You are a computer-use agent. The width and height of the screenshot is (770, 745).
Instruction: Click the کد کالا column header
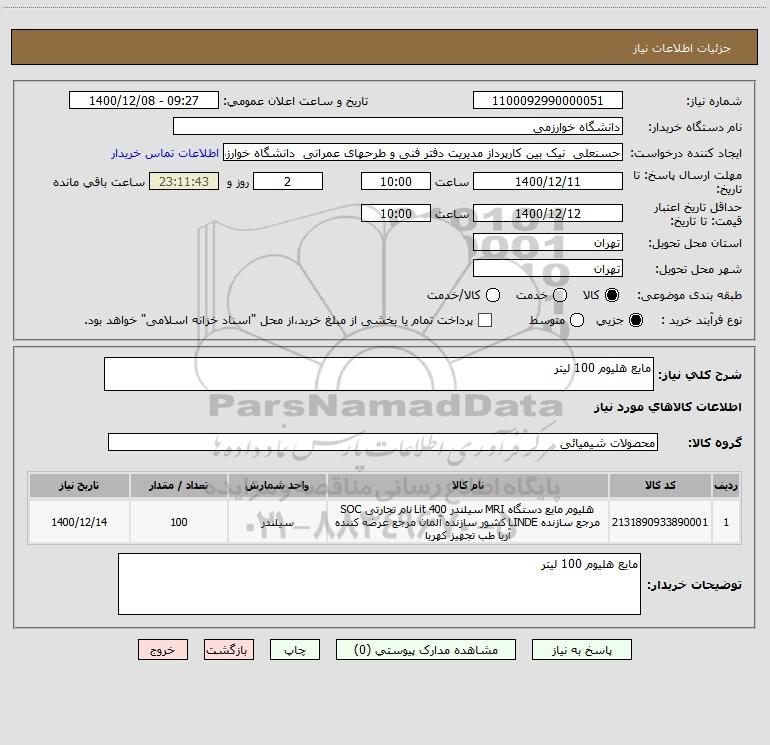(x=660, y=486)
